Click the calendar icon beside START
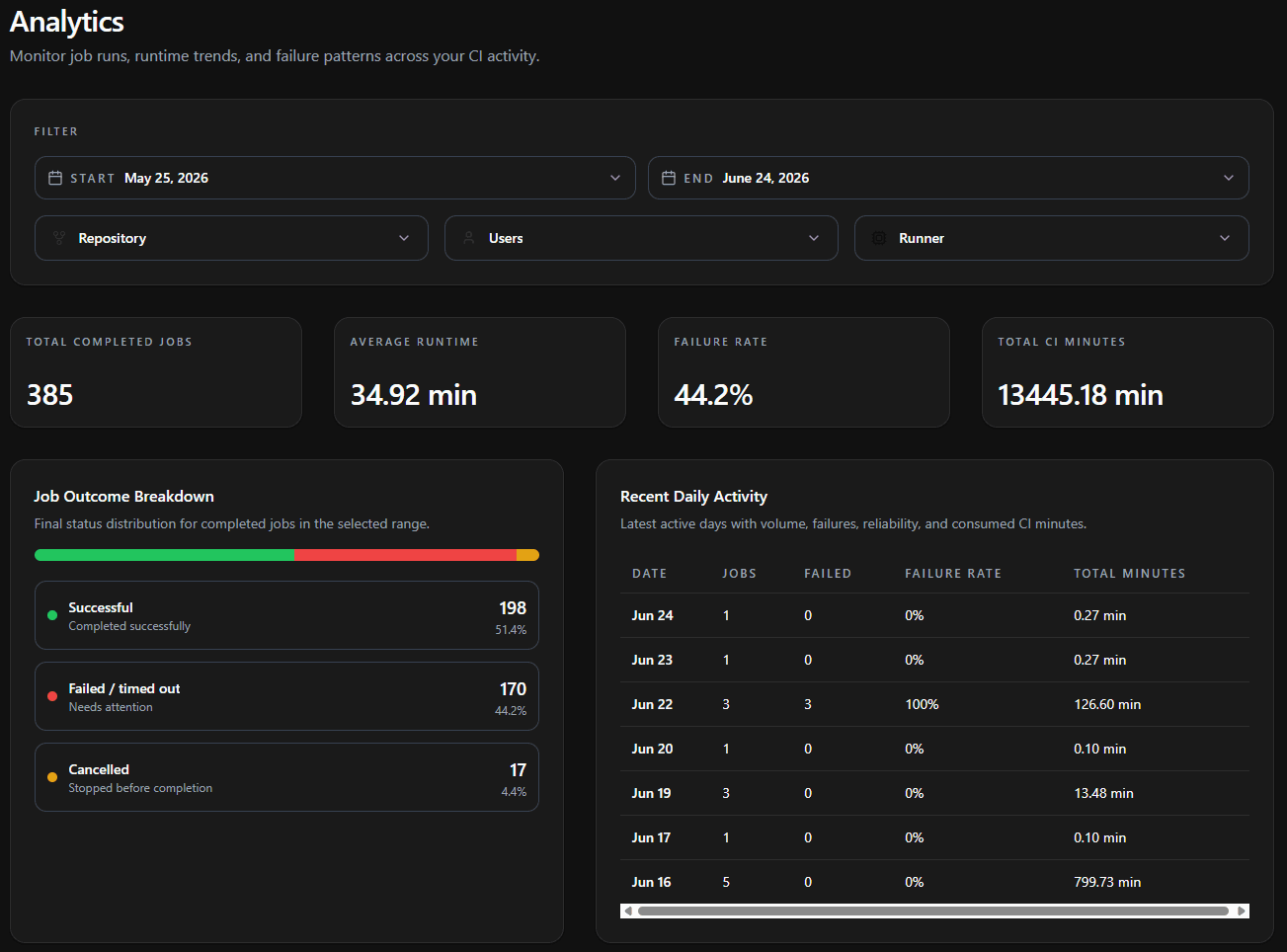This screenshot has height=952, width=1287. [x=55, y=178]
